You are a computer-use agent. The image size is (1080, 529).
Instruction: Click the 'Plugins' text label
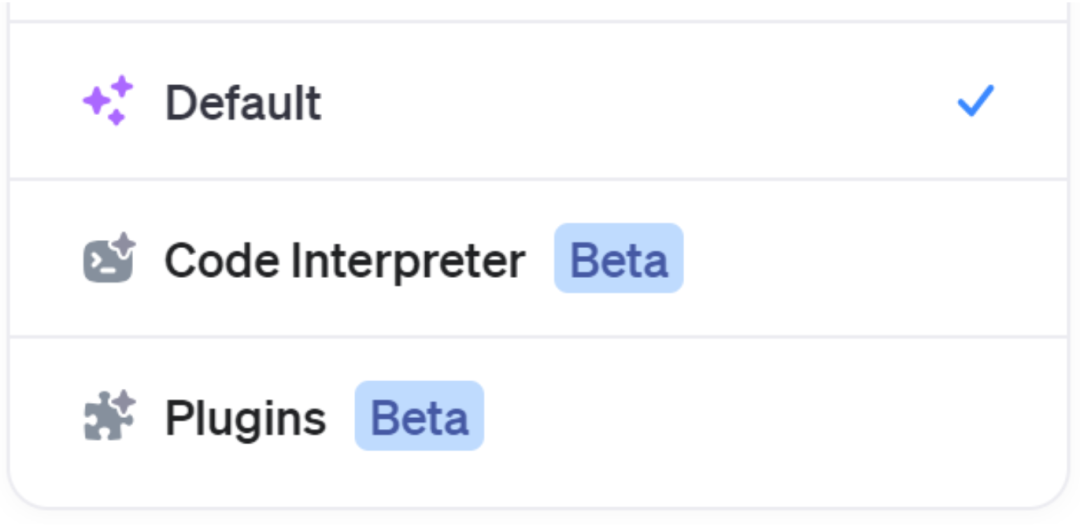(x=245, y=418)
